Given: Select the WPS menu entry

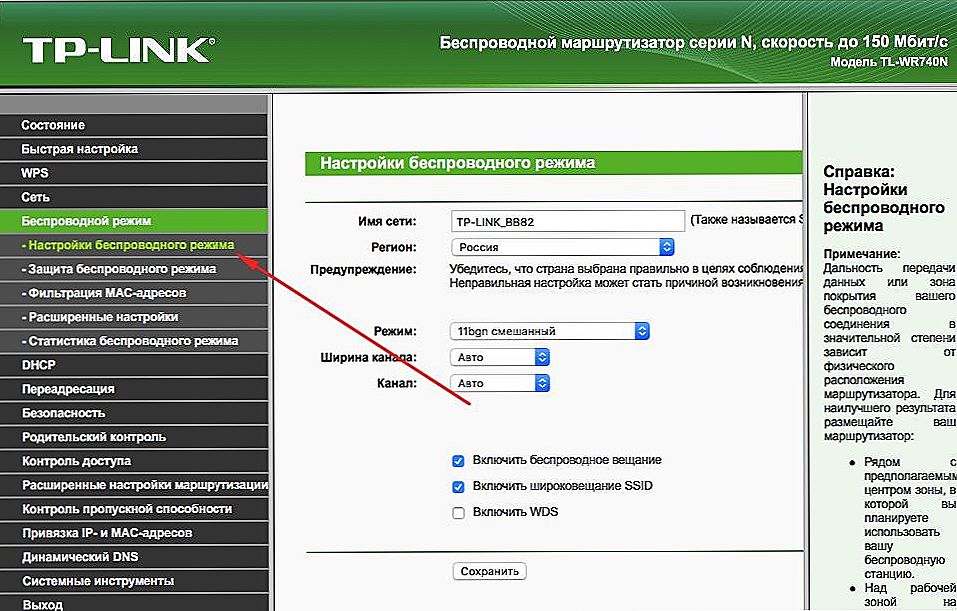Looking at the screenshot, I should click(x=134, y=173).
